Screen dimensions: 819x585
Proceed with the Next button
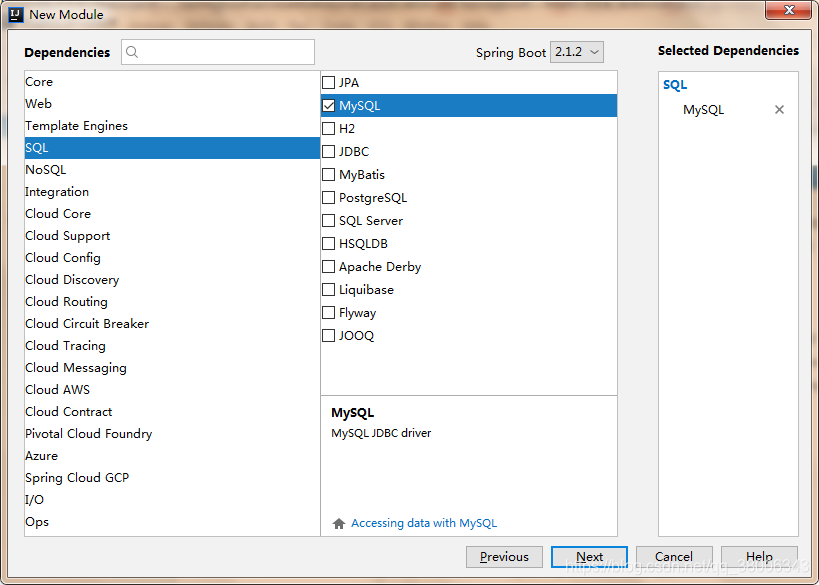[589, 557]
